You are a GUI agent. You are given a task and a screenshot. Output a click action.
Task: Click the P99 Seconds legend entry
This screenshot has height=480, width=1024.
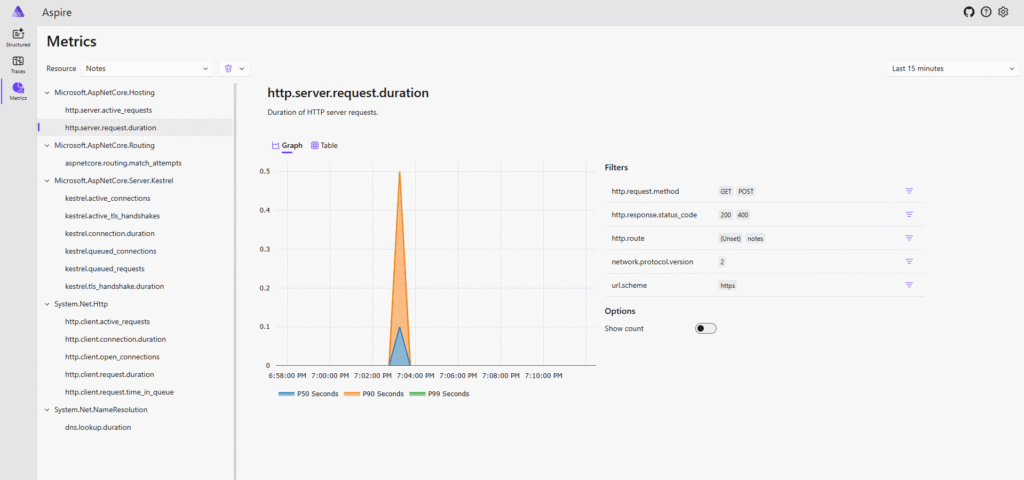point(438,394)
